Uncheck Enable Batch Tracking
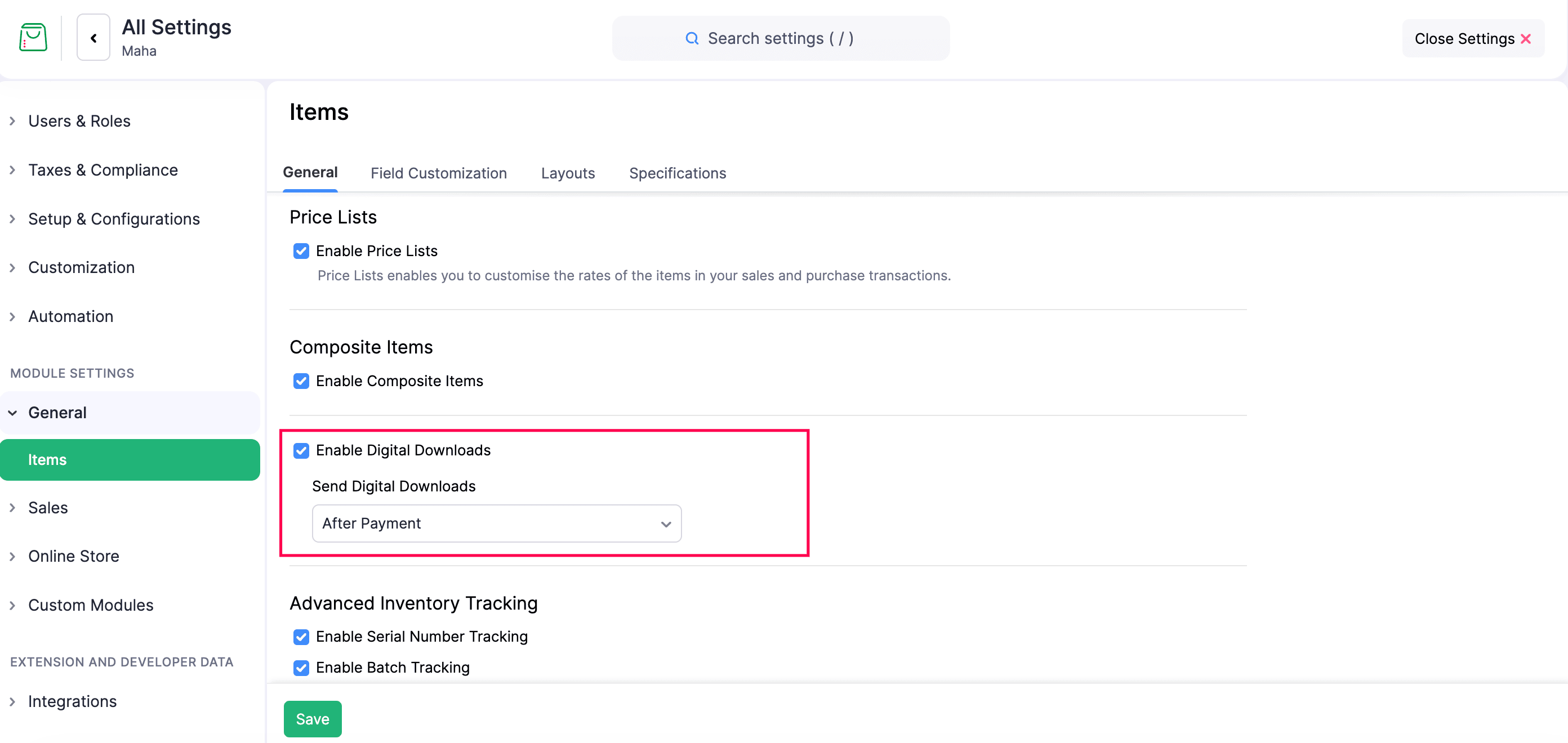The image size is (1568, 743). pos(301,668)
